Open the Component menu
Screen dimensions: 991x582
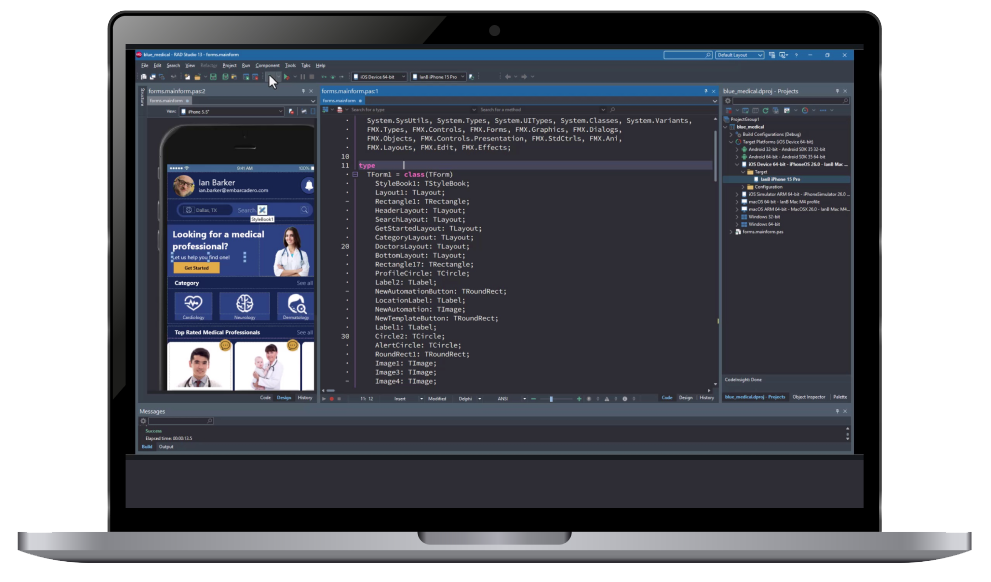pyautogui.click(x=267, y=65)
